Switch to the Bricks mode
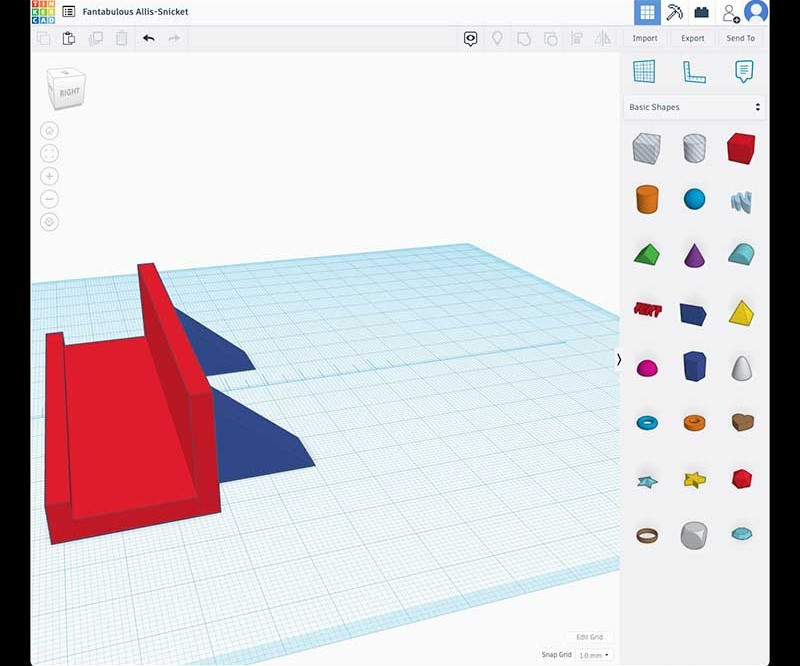Image resolution: width=800 pixels, height=666 pixels. click(x=702, y=12)
